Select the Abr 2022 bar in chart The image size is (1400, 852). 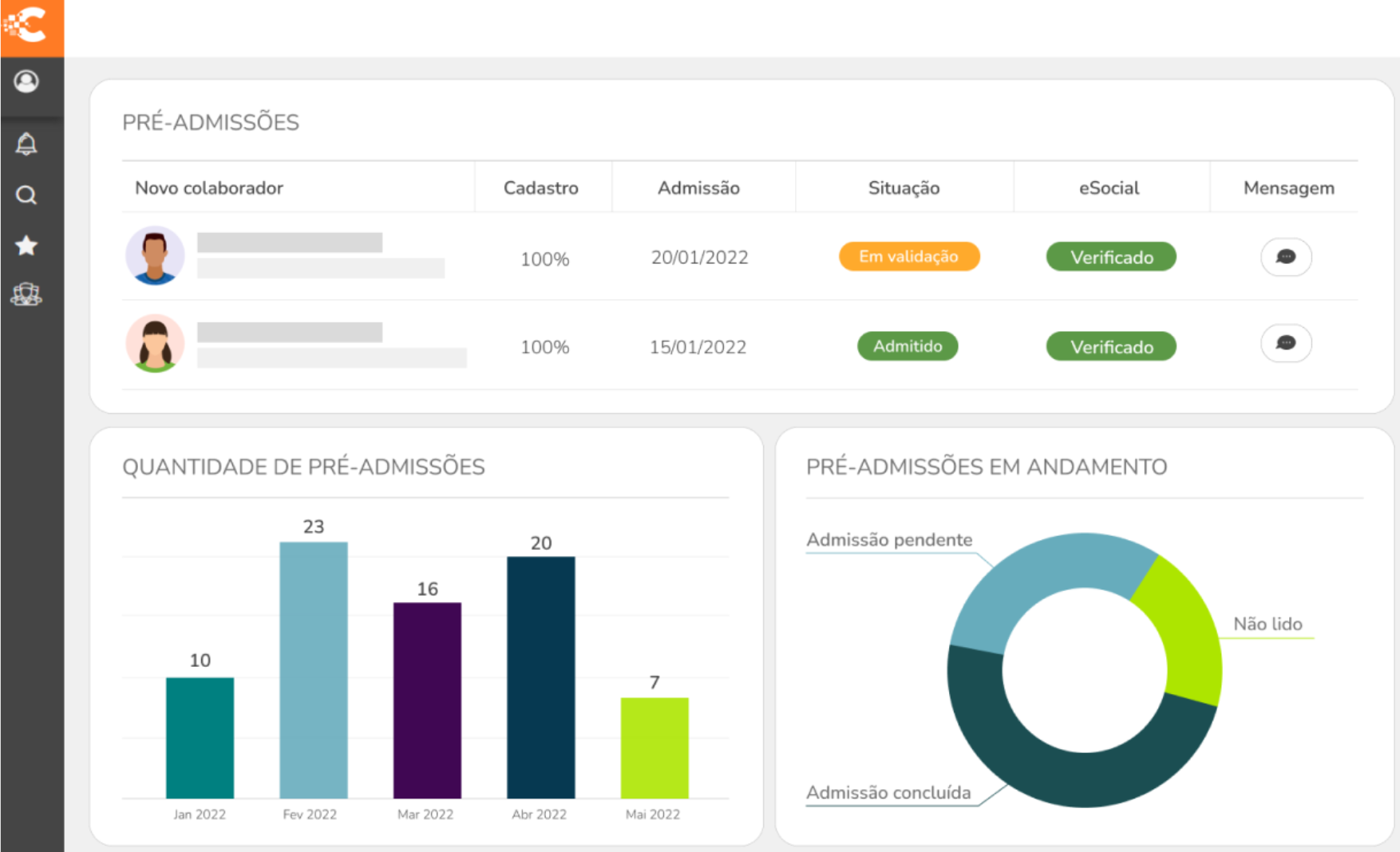coord(540,678)
